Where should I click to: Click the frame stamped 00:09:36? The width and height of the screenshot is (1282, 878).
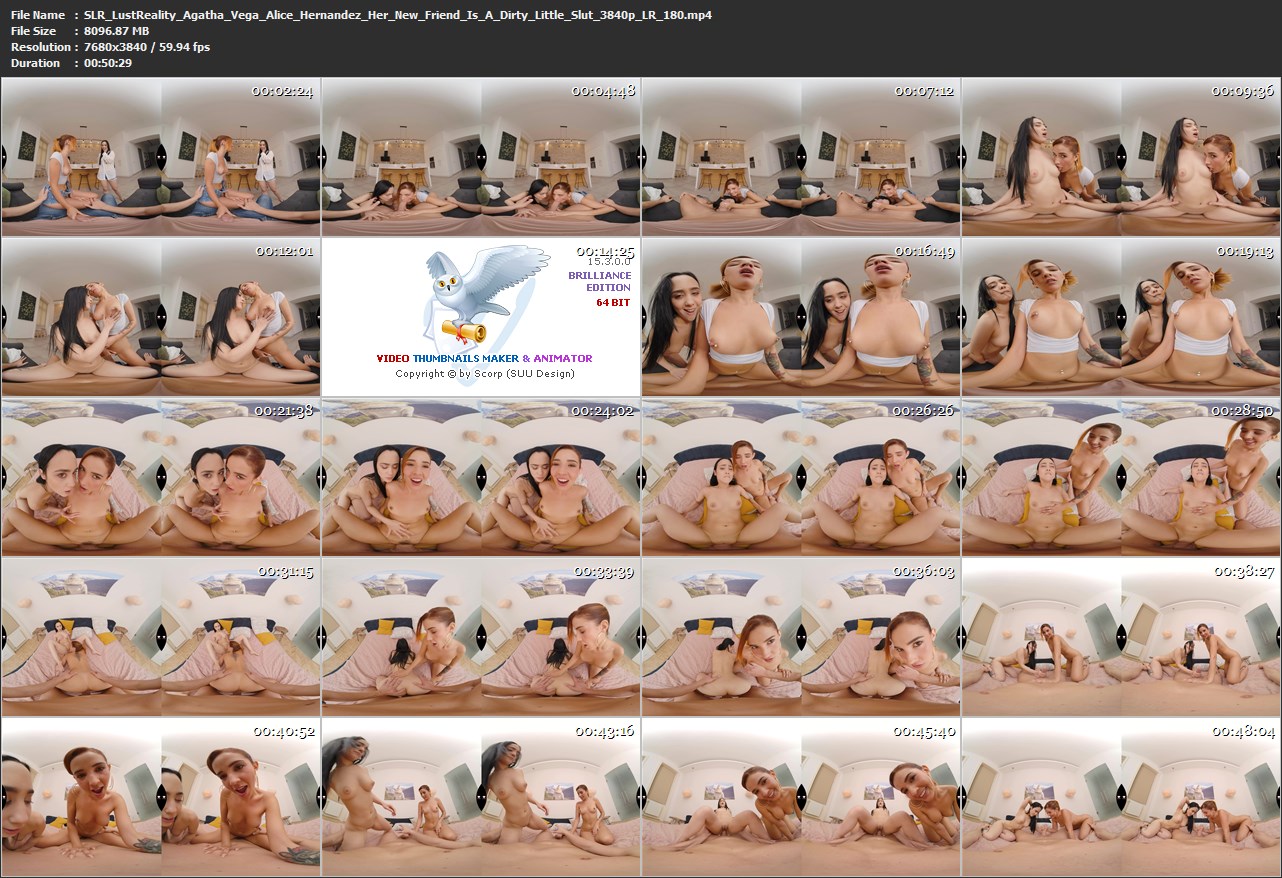1121,157
